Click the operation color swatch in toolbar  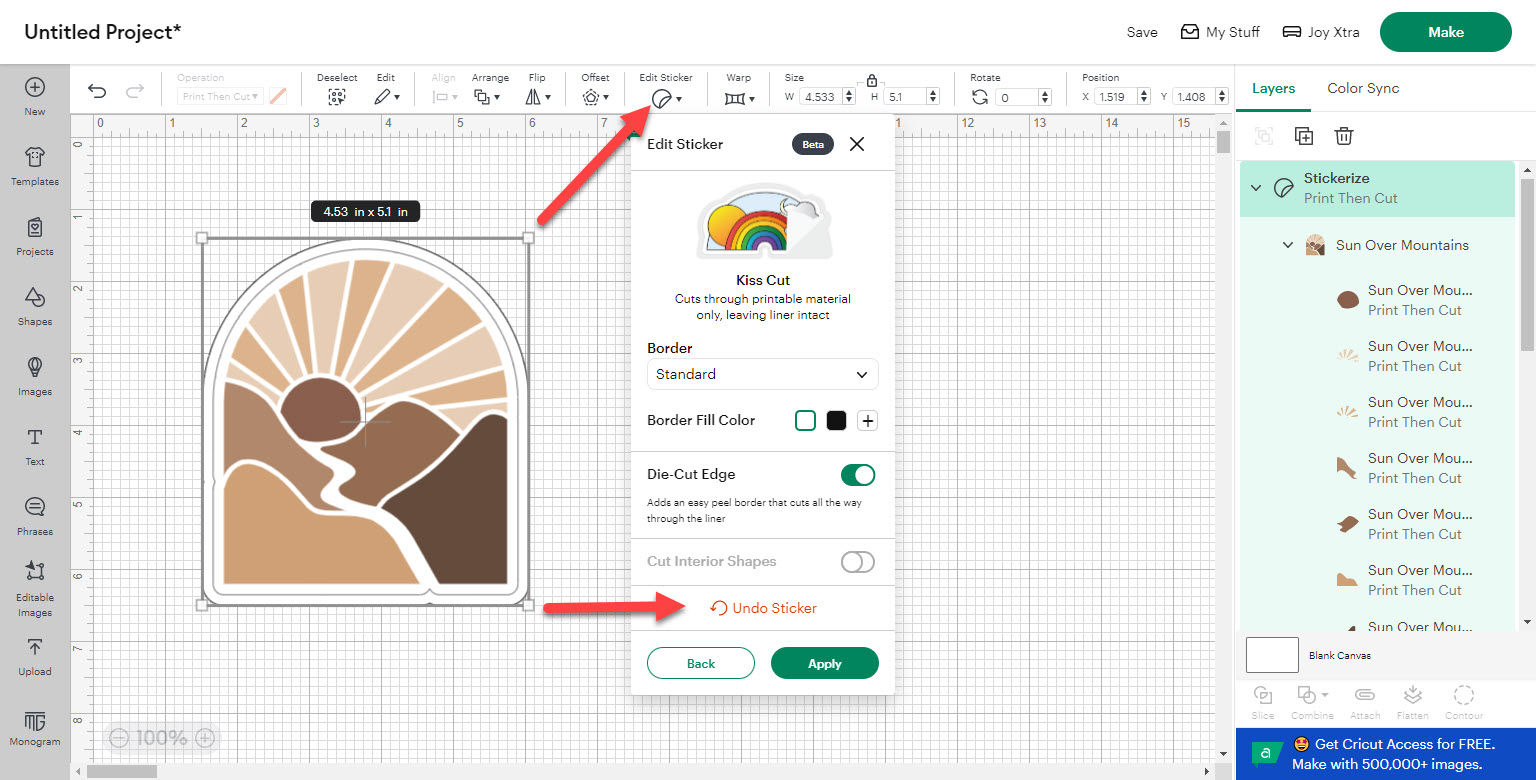(278, 97)
